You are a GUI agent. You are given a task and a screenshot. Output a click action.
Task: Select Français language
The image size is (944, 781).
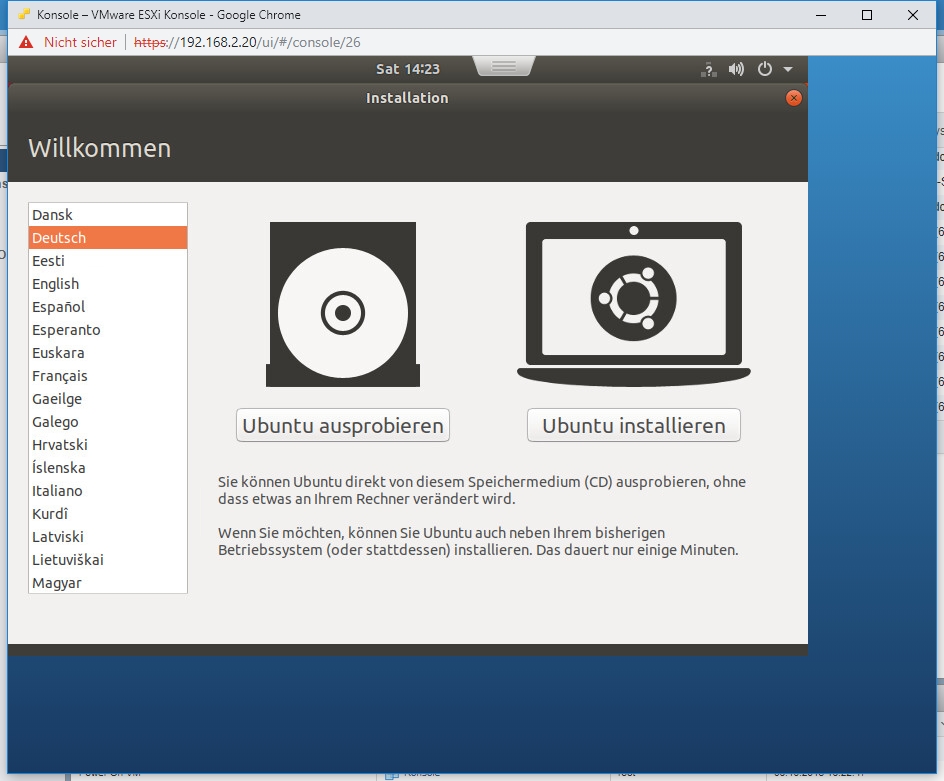(x=108, y=376)
